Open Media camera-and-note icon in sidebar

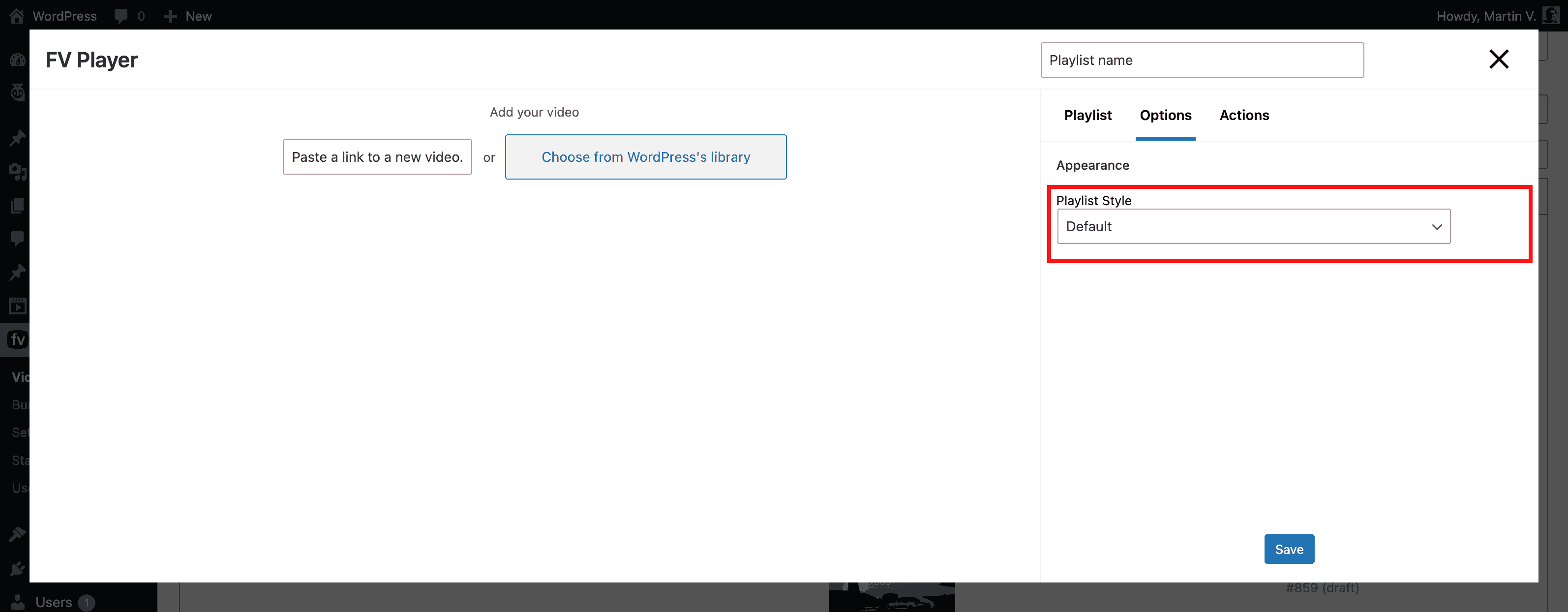coord(18,172)
